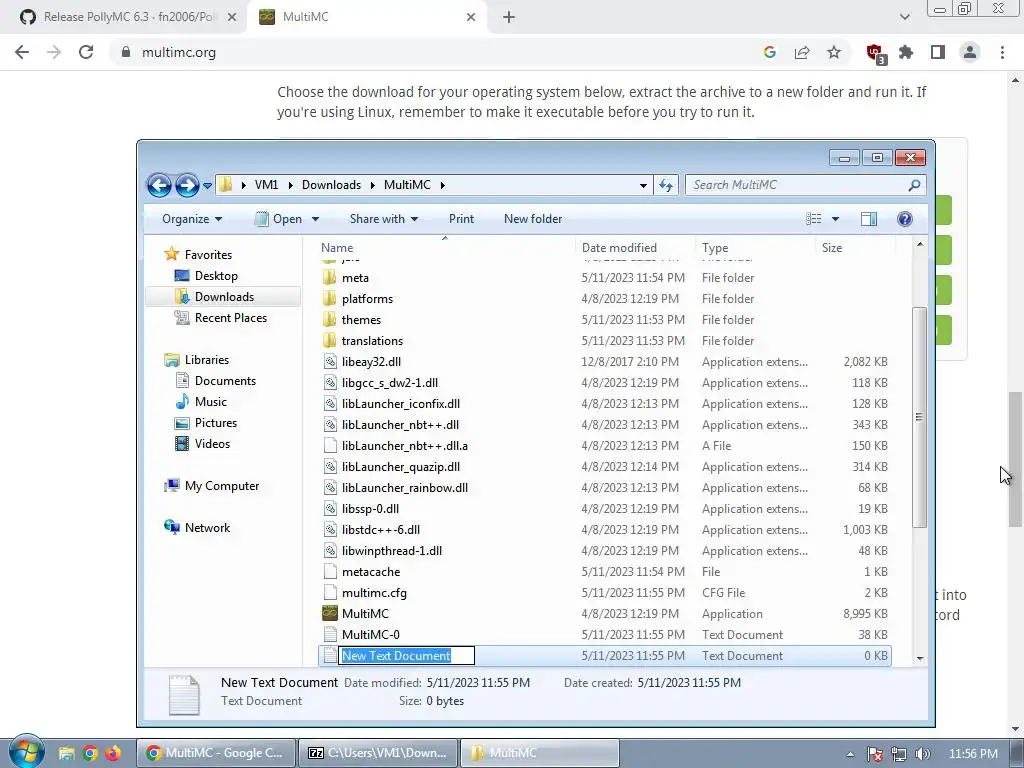Reload the multimc.org page
The image size is (1024, 768).
click(86, 52)
